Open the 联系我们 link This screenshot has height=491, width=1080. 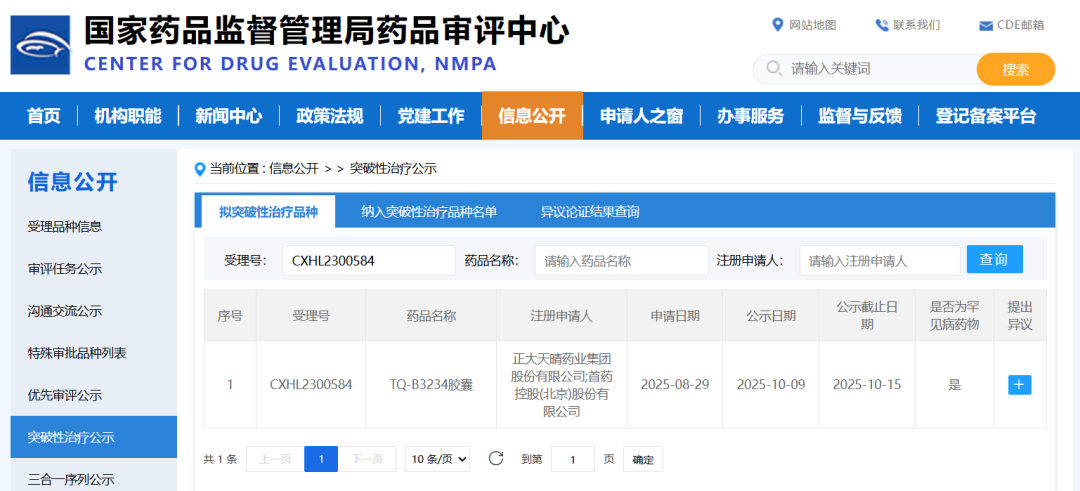(x=917, y=25)
